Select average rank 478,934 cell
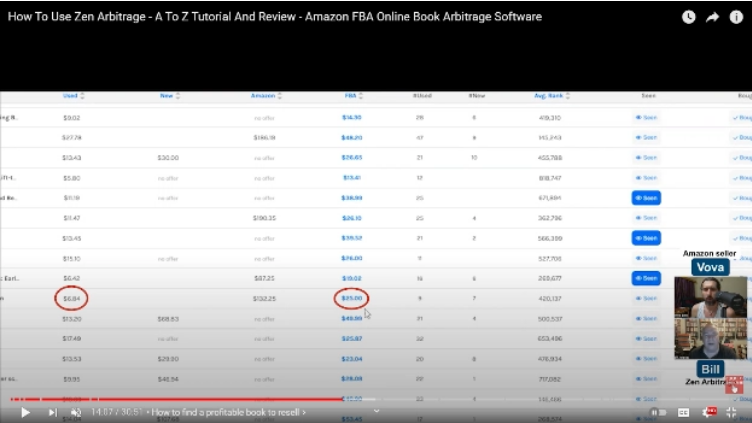The width and height of the screenshot is (752, 423). [x=550, y=359]
